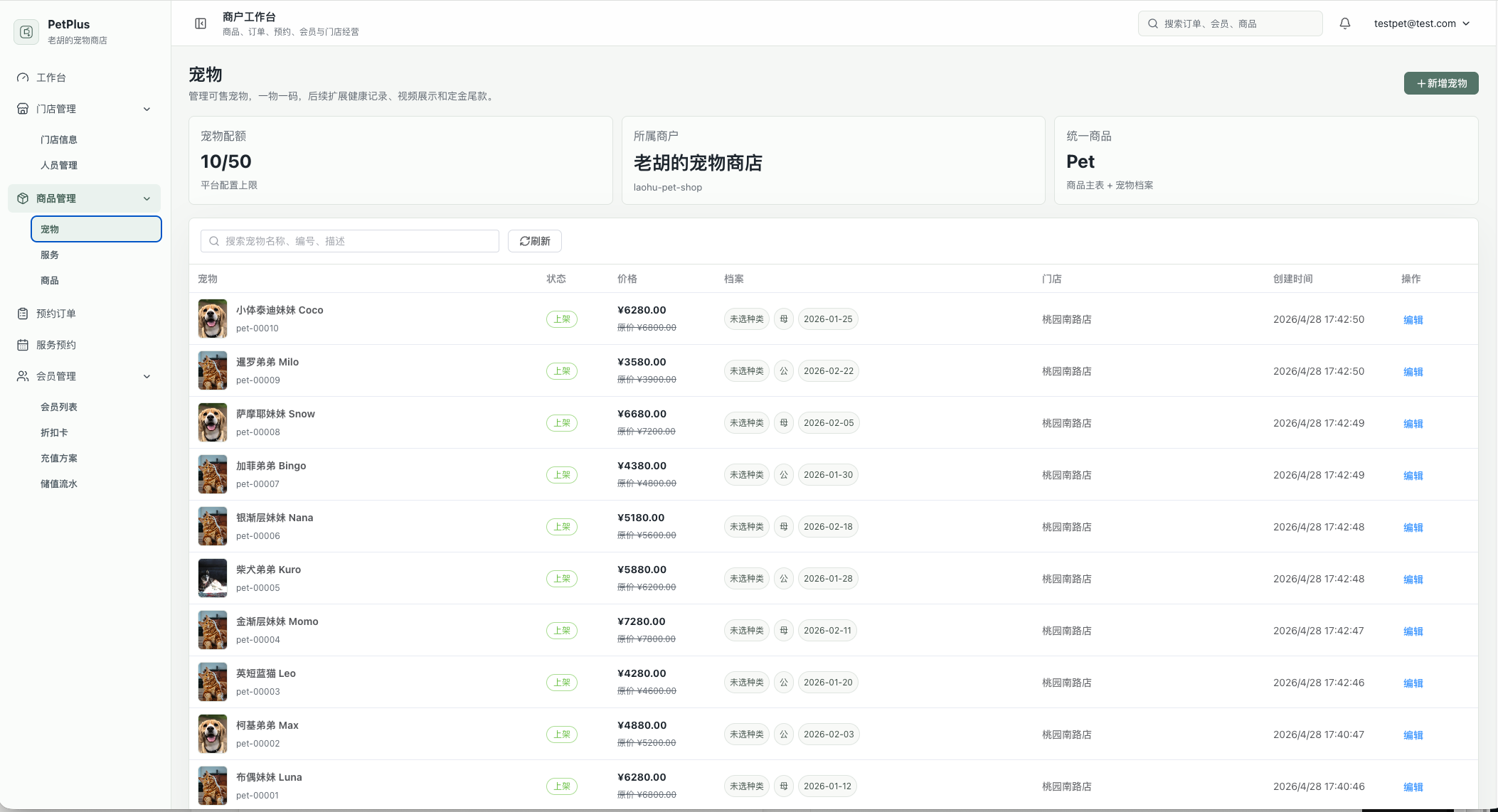Image resolution: width=1498 pixels, height=812 pixels.
Task: Click the price ¥6680.00 for Snow
Action: (x=642, y=414)
